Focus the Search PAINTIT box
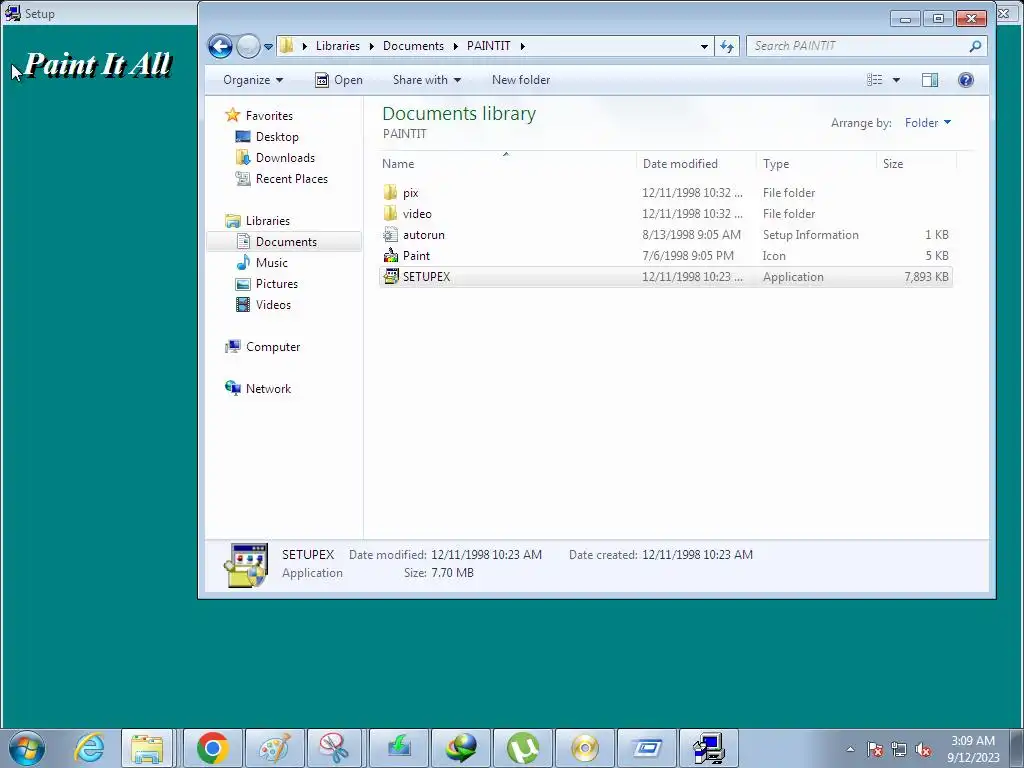This screenshot has width=1024, height=768. 856,46
